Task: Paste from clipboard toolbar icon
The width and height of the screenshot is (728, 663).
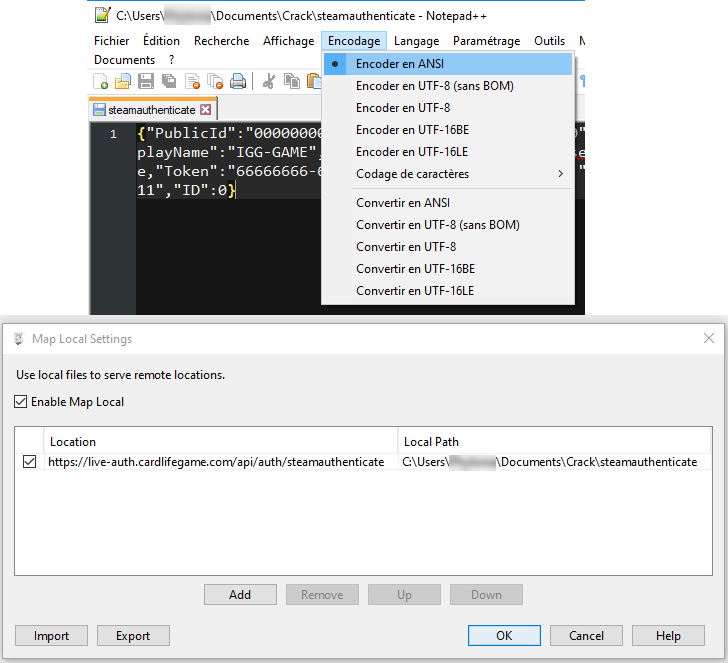Action: pyautogui.click(x=314, y=81)
